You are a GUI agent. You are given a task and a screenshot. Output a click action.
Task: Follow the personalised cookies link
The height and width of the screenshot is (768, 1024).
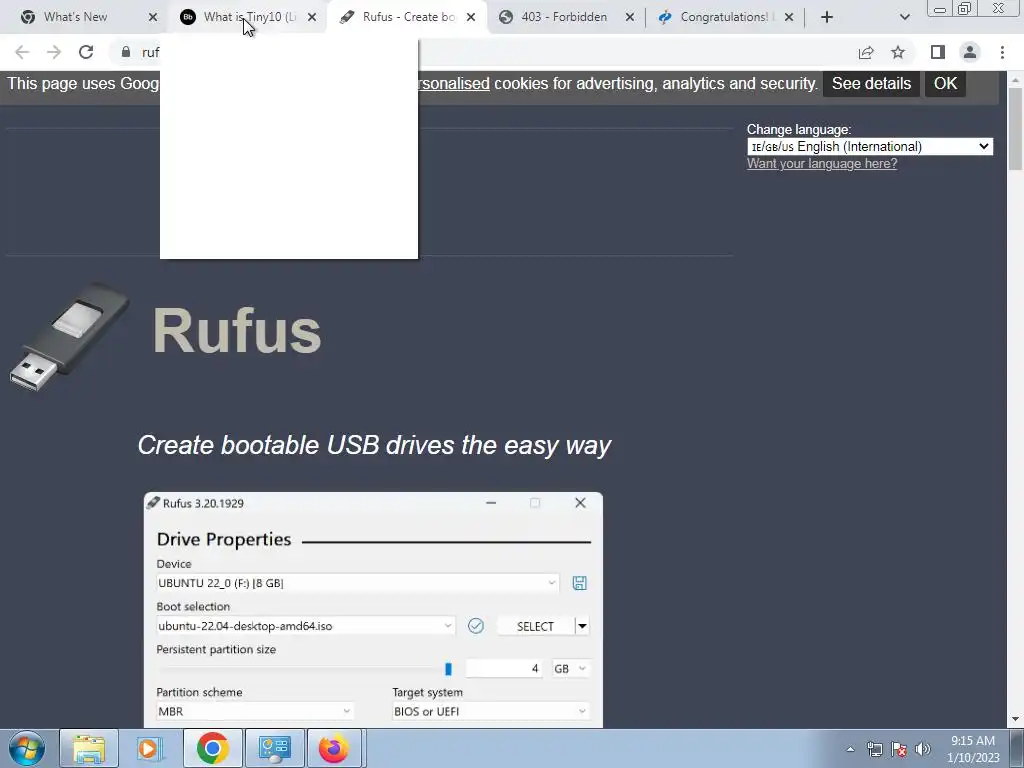coord(454,84)
